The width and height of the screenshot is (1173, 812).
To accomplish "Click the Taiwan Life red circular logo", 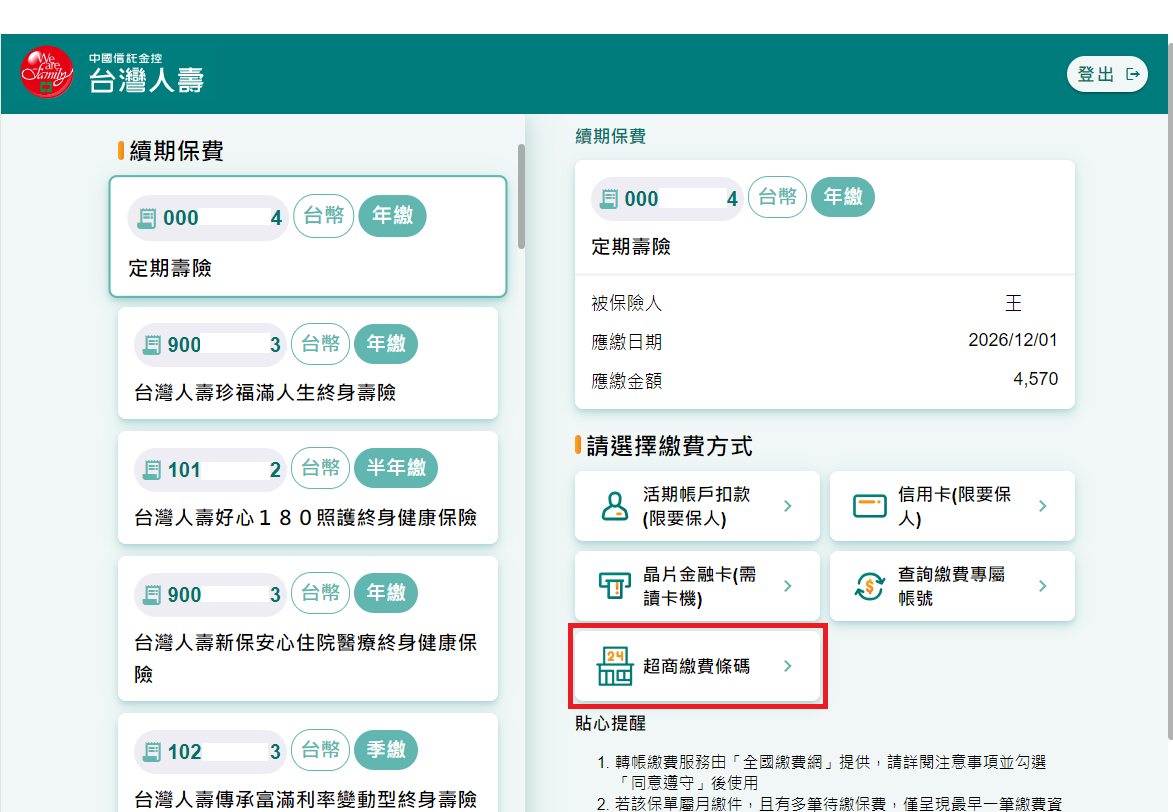I will tap(47, 72).
